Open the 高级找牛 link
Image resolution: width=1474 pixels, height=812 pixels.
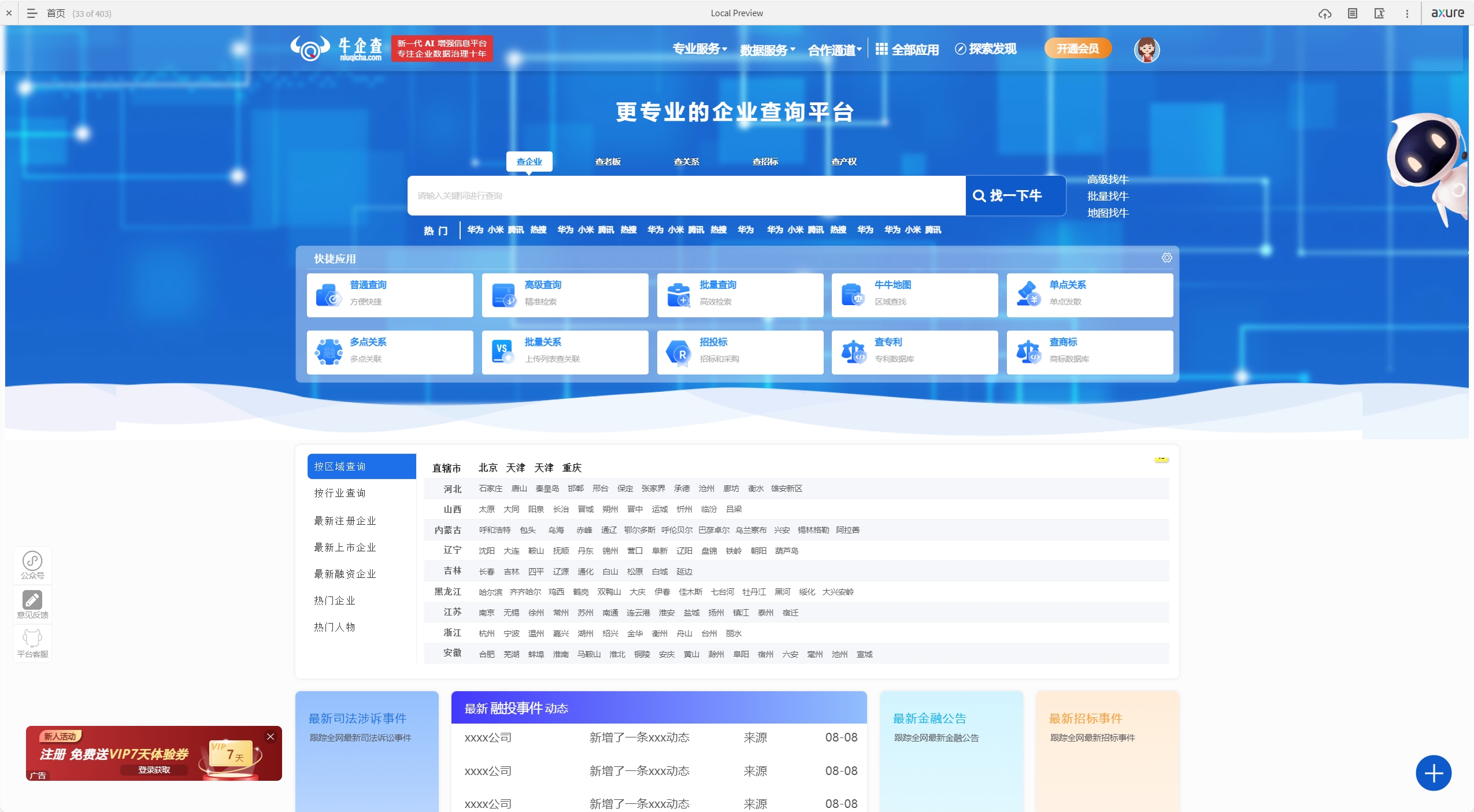coord(1108,179)
